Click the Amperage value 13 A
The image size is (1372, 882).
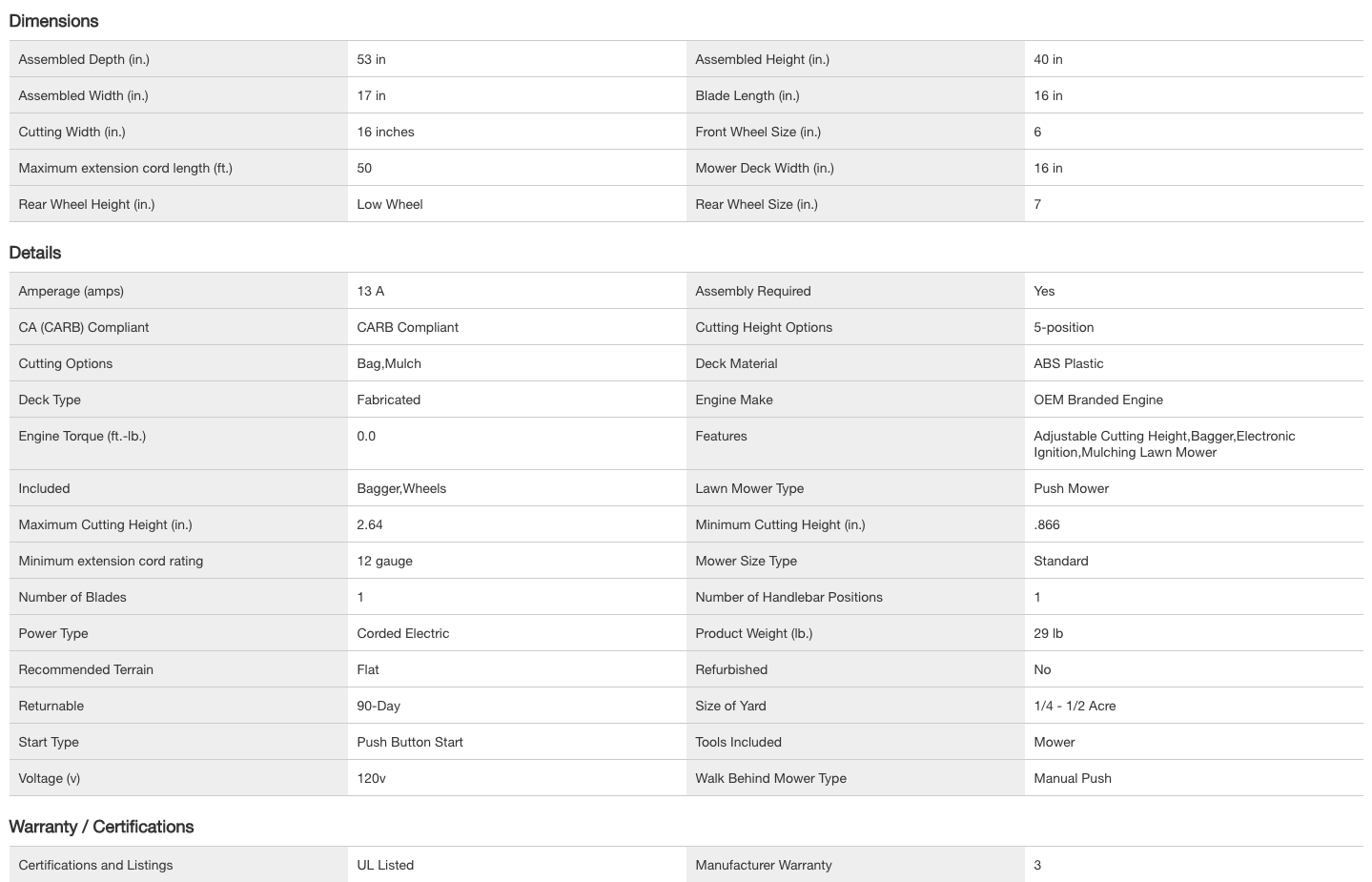(370, 291)
